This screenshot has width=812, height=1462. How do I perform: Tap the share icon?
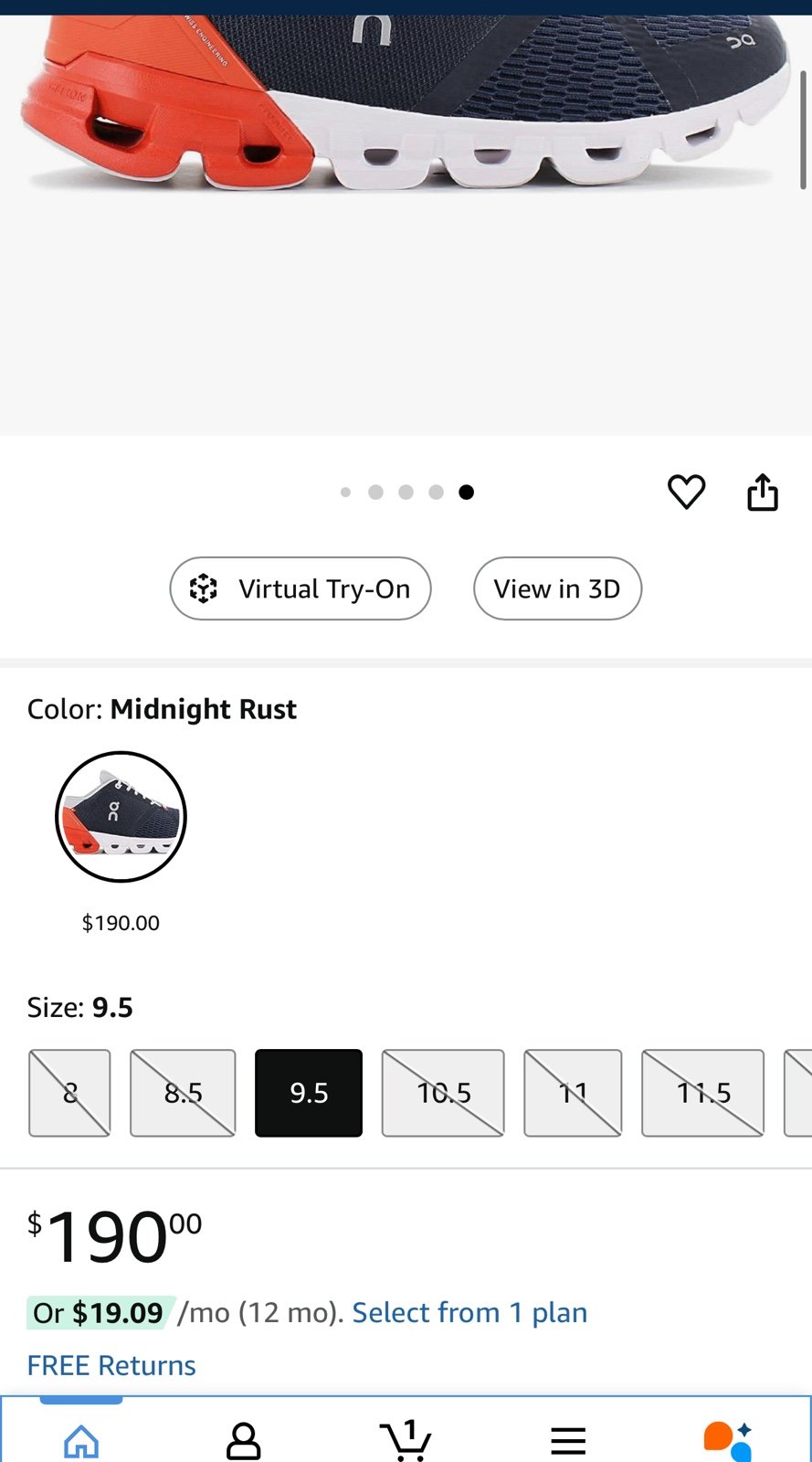763,493
